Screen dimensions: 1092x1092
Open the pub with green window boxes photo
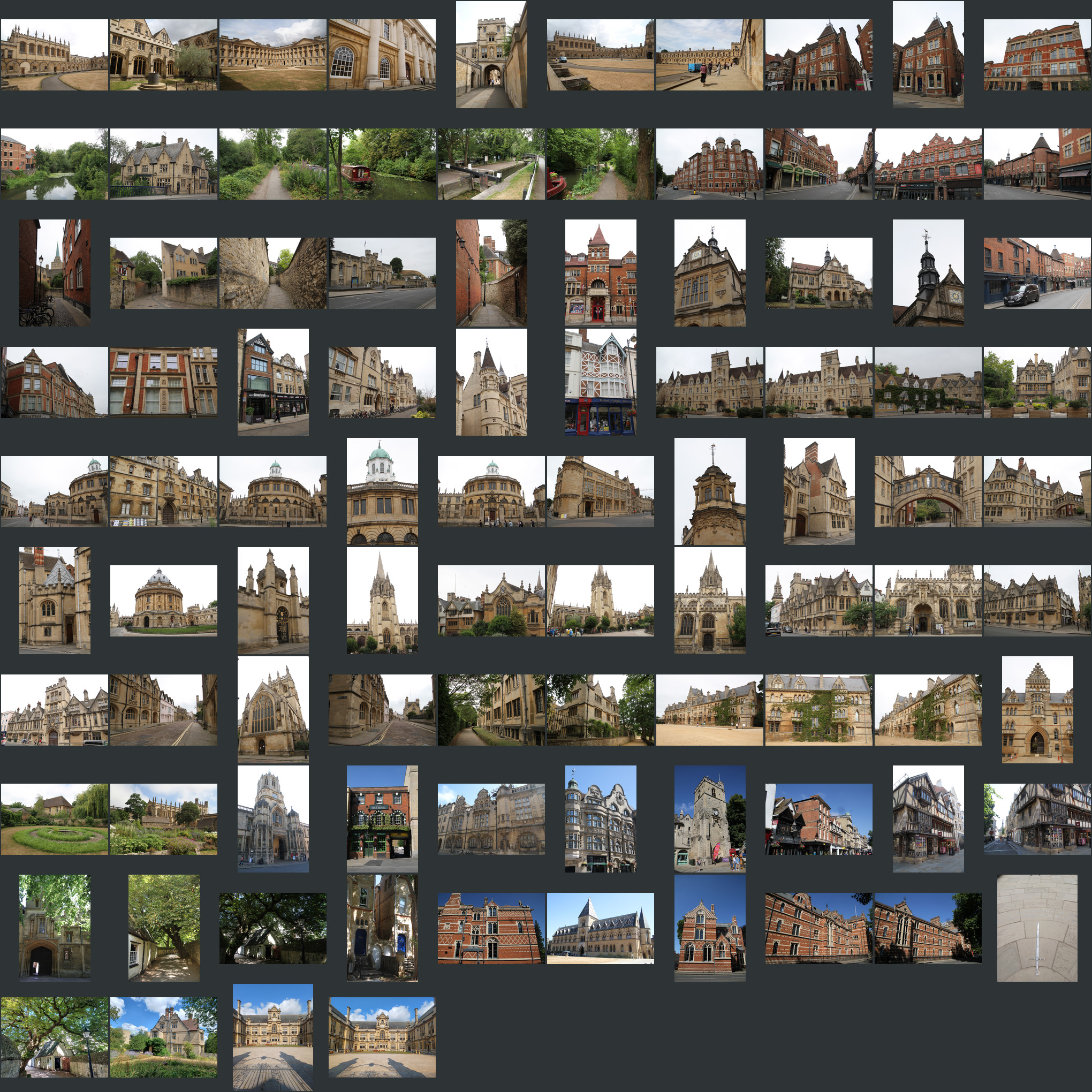tap(382, 818)
